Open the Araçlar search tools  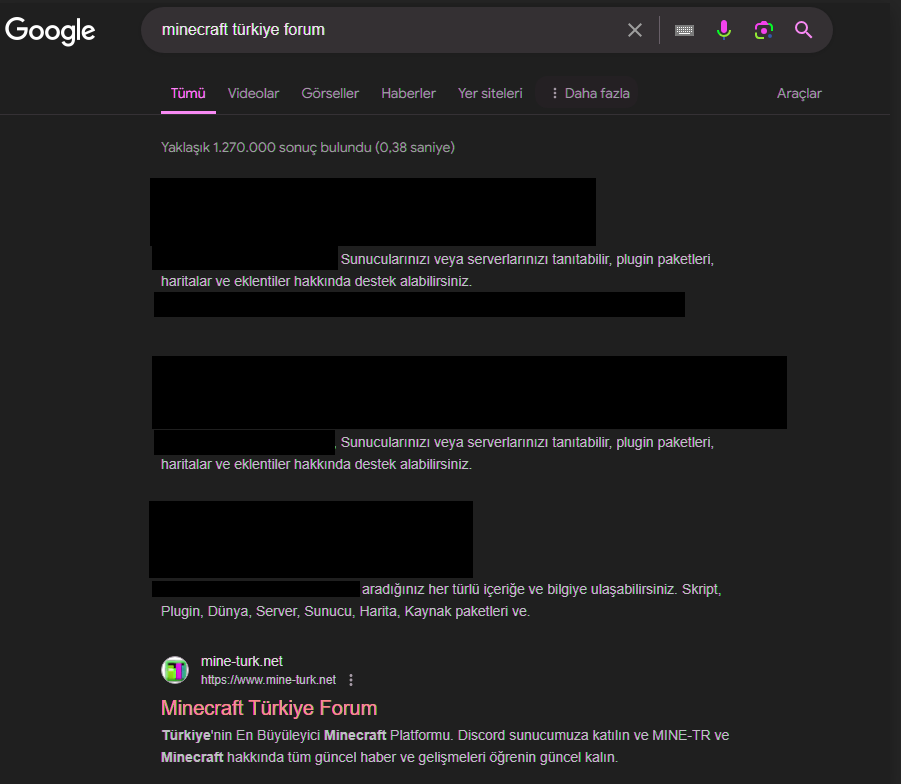tap(799, 93)
